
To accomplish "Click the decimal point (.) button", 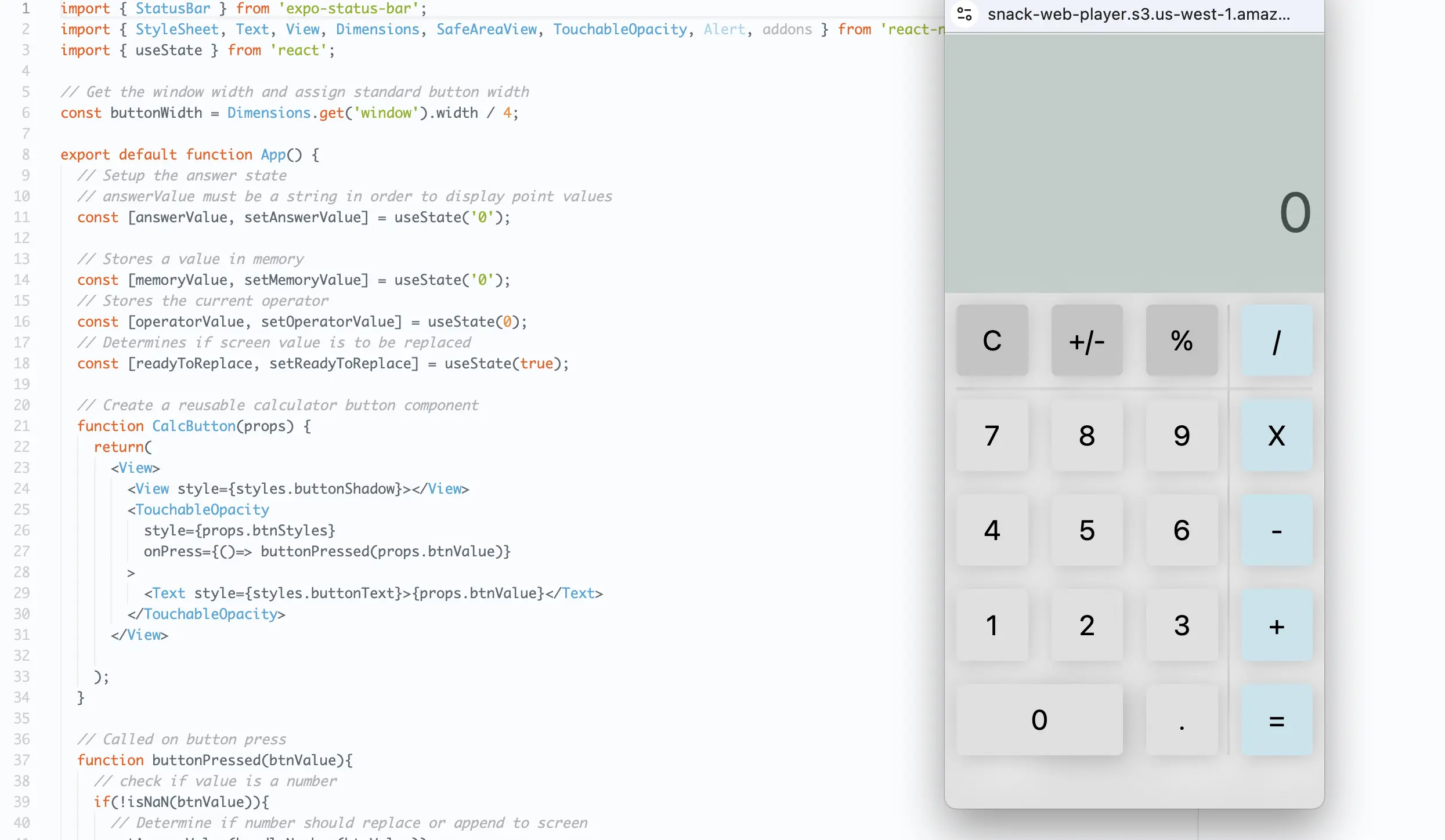I will click(1182, 719).
